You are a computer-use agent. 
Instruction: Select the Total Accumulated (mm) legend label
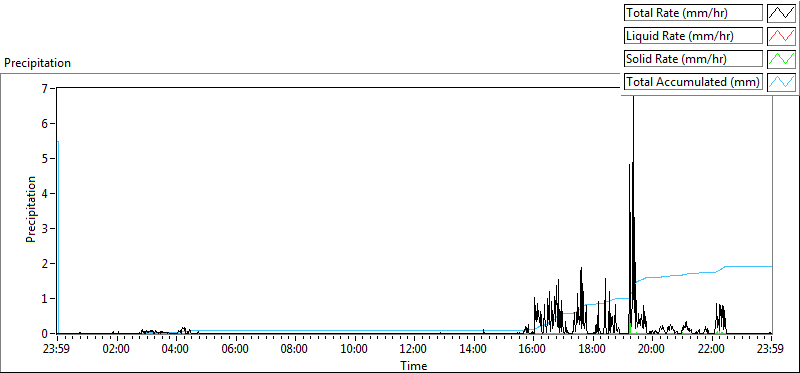693,82
